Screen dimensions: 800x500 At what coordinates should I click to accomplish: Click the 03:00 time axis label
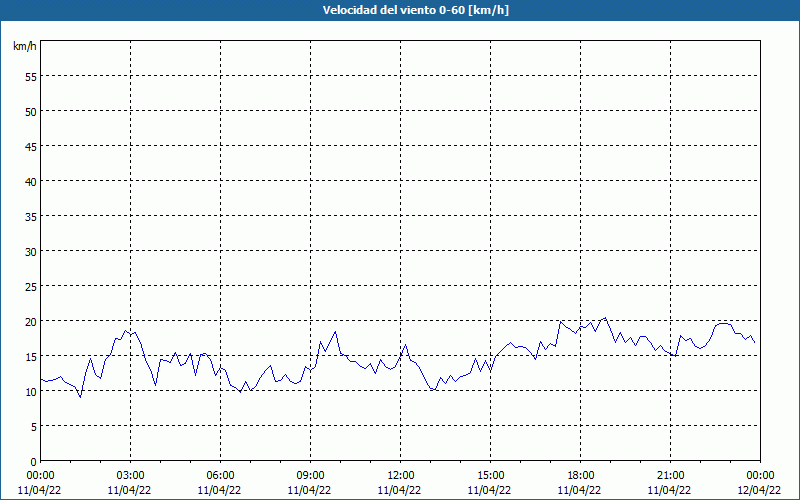[x=131, y=476]
